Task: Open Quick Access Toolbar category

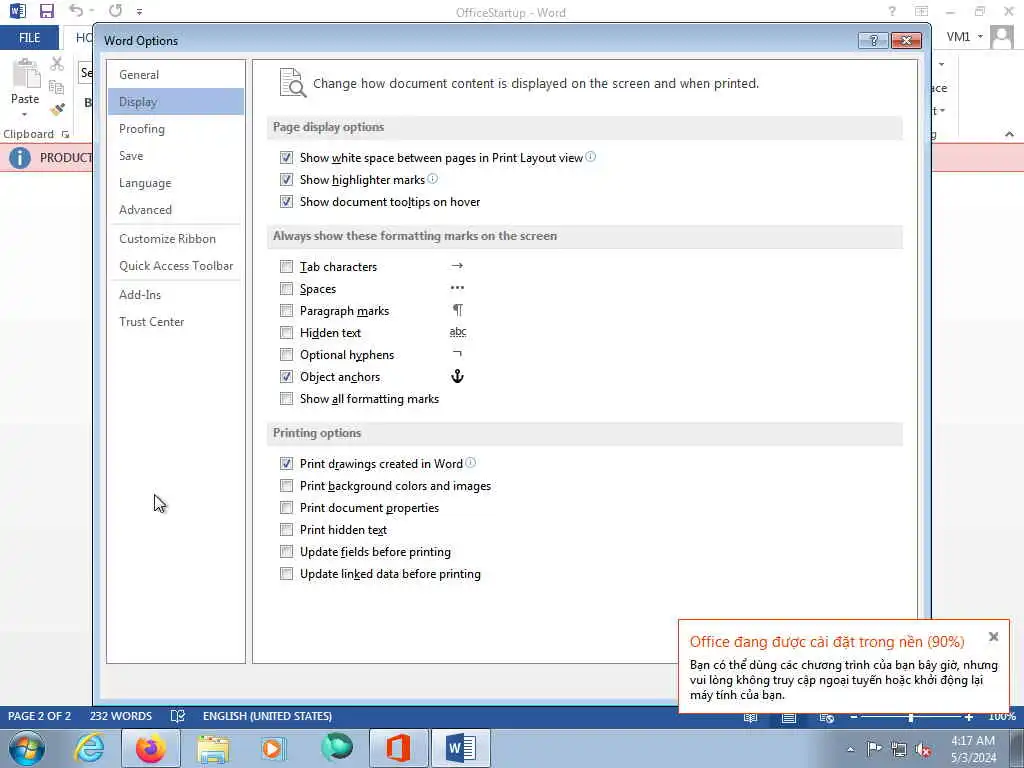Action: point(176,266)
